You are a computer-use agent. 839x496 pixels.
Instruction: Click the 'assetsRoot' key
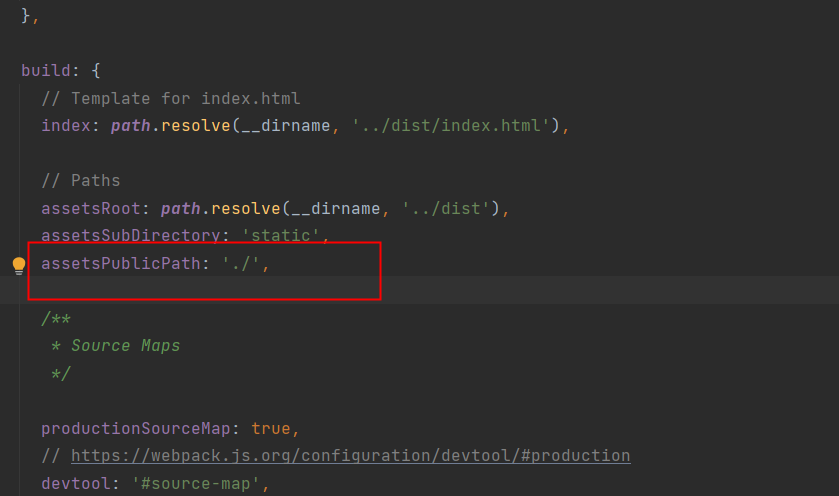[91, 208]
